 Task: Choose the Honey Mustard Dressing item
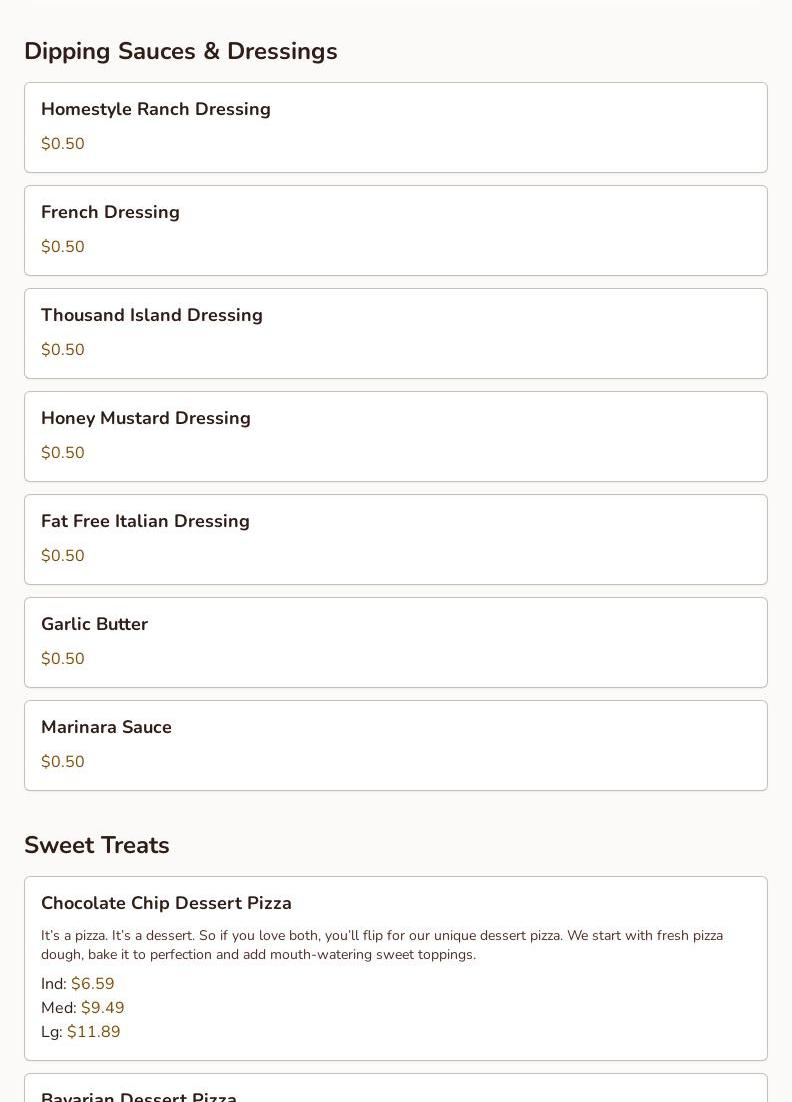[146, 418]
